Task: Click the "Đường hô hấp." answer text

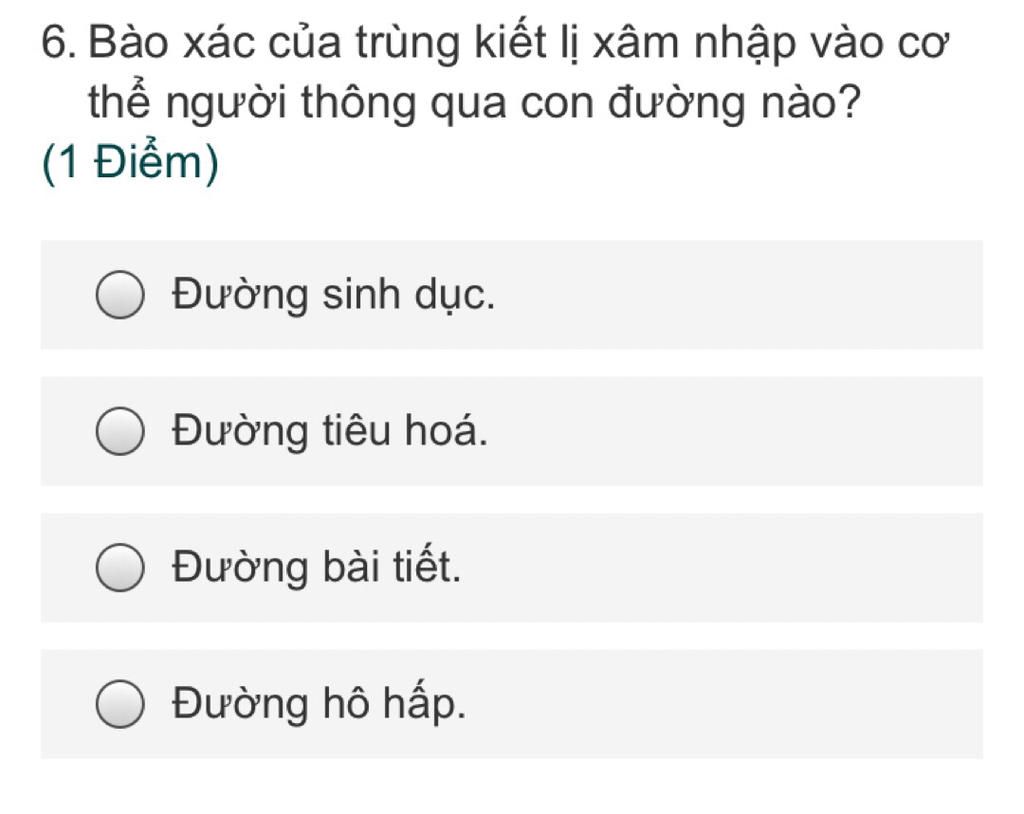Action: (319, 704)
